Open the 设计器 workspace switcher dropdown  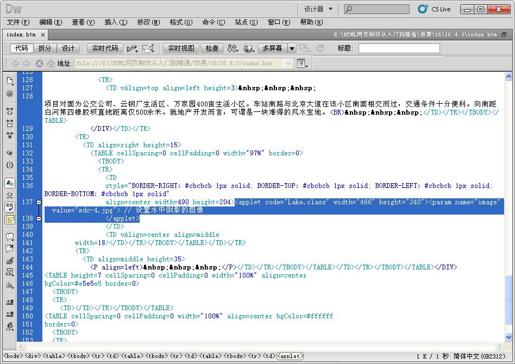tap(318, 9)
